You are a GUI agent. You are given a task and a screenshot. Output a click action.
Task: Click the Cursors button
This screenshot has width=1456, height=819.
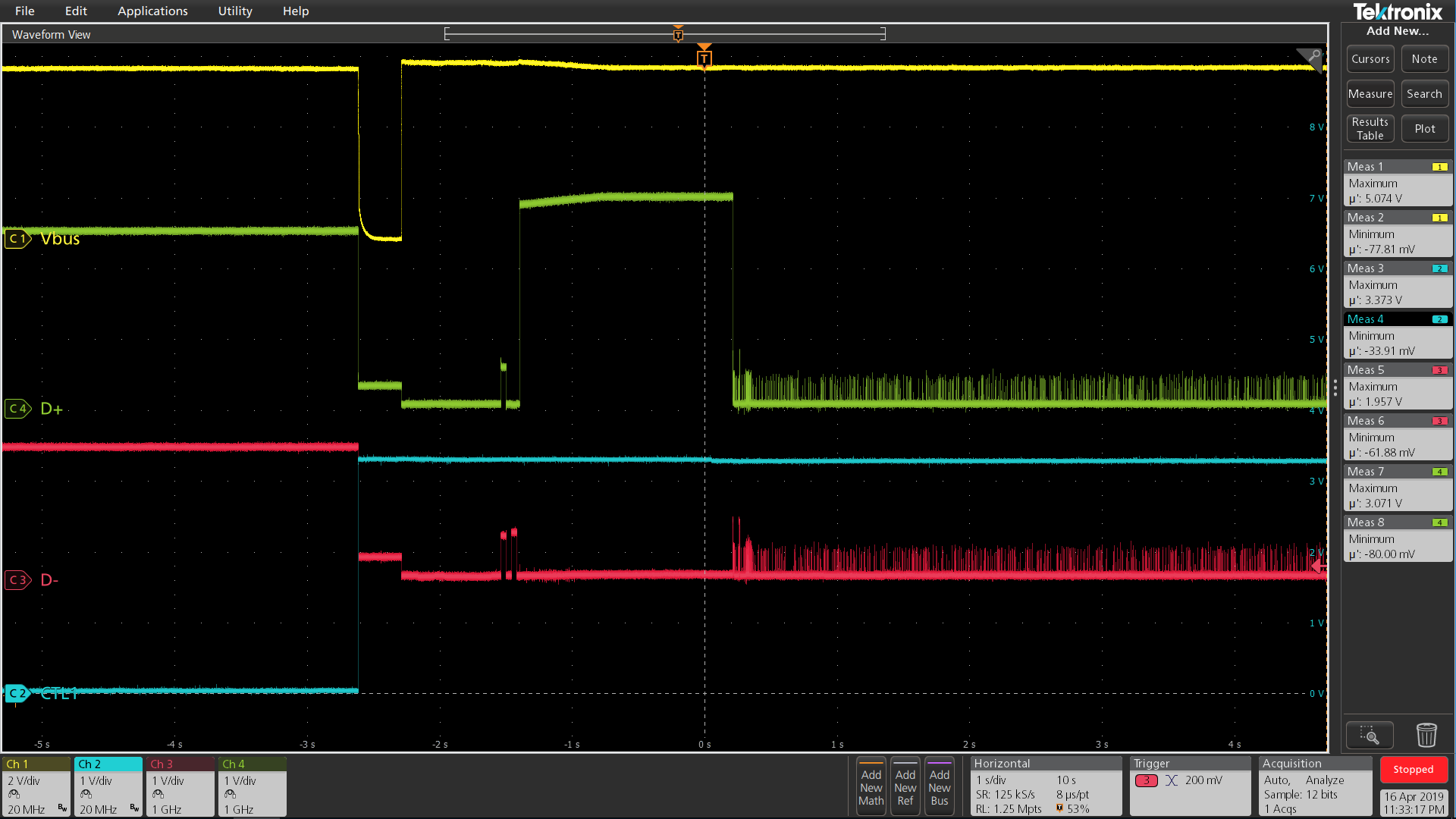[x=1370, y=59]
